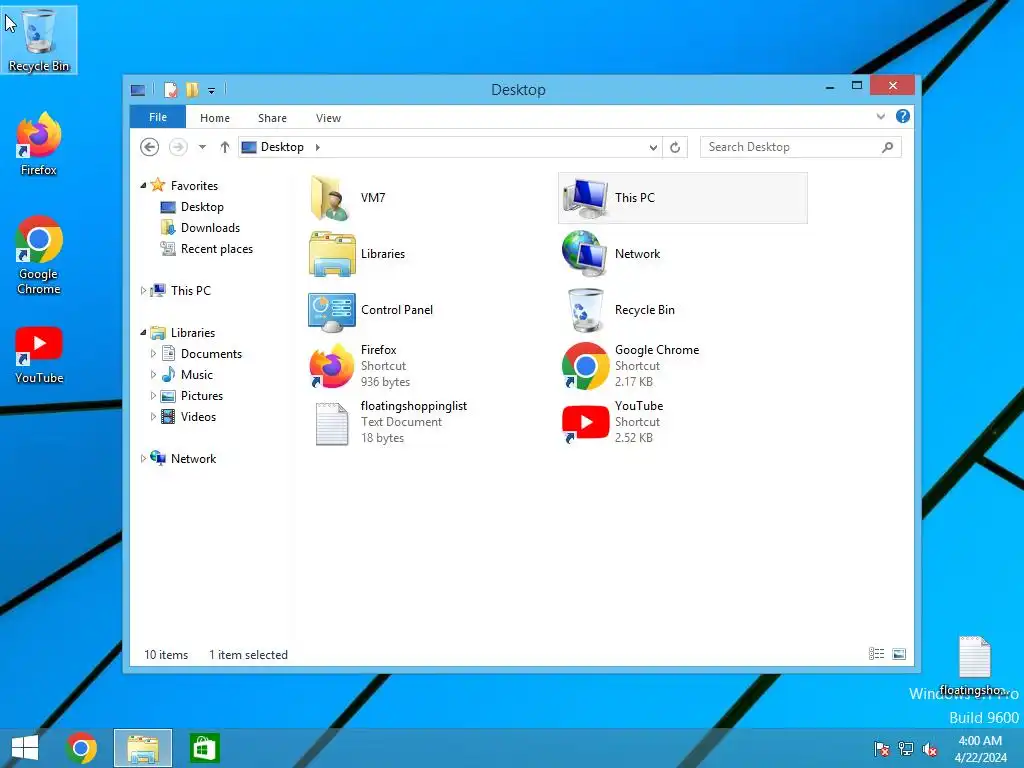
Task: Expand Network in navigation pane
Action: [x=143, y=458]
